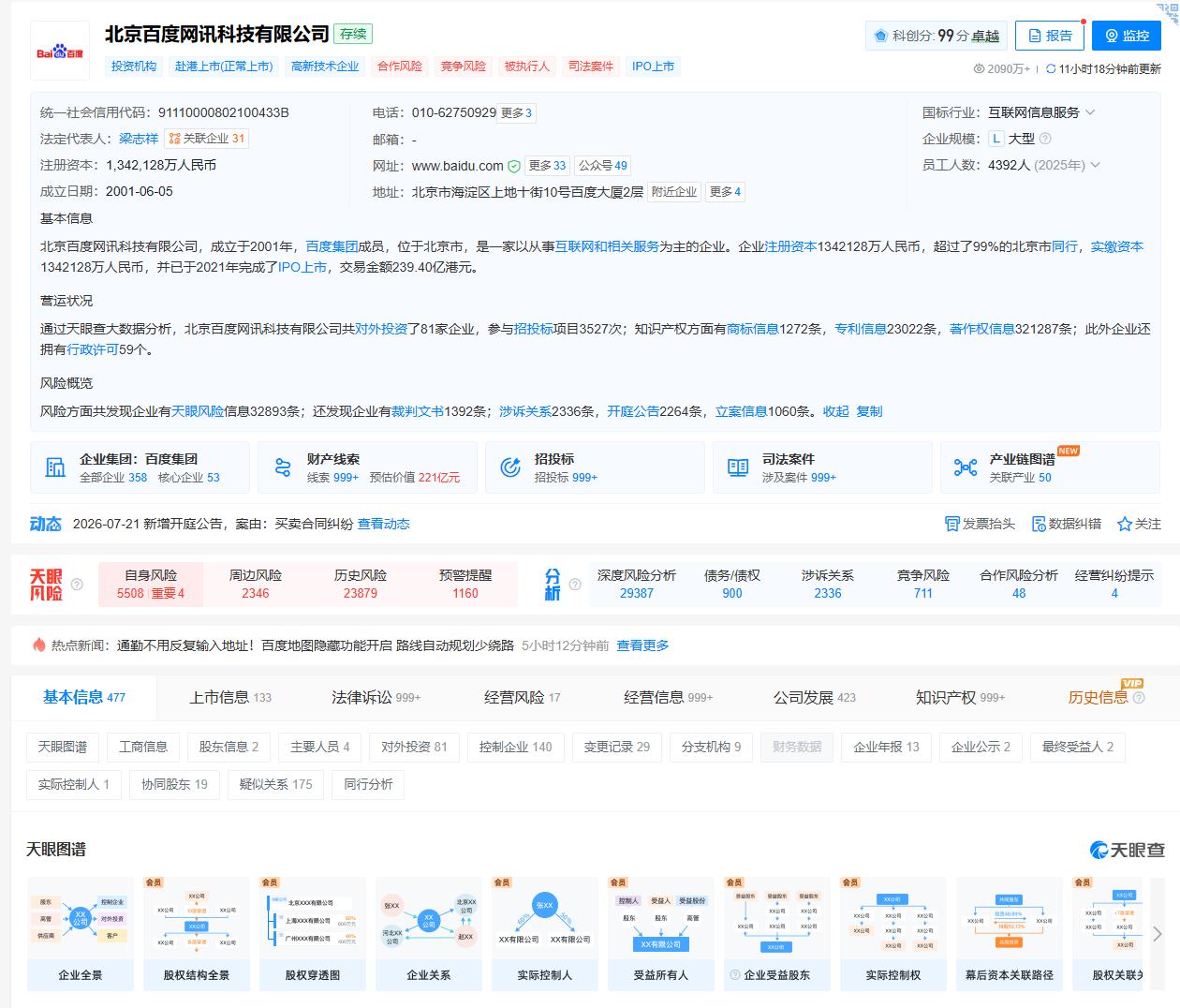1180x1008 pixels.
Task: Click the 产业链图谱 network icon
Action: click(x=966, y=467)
